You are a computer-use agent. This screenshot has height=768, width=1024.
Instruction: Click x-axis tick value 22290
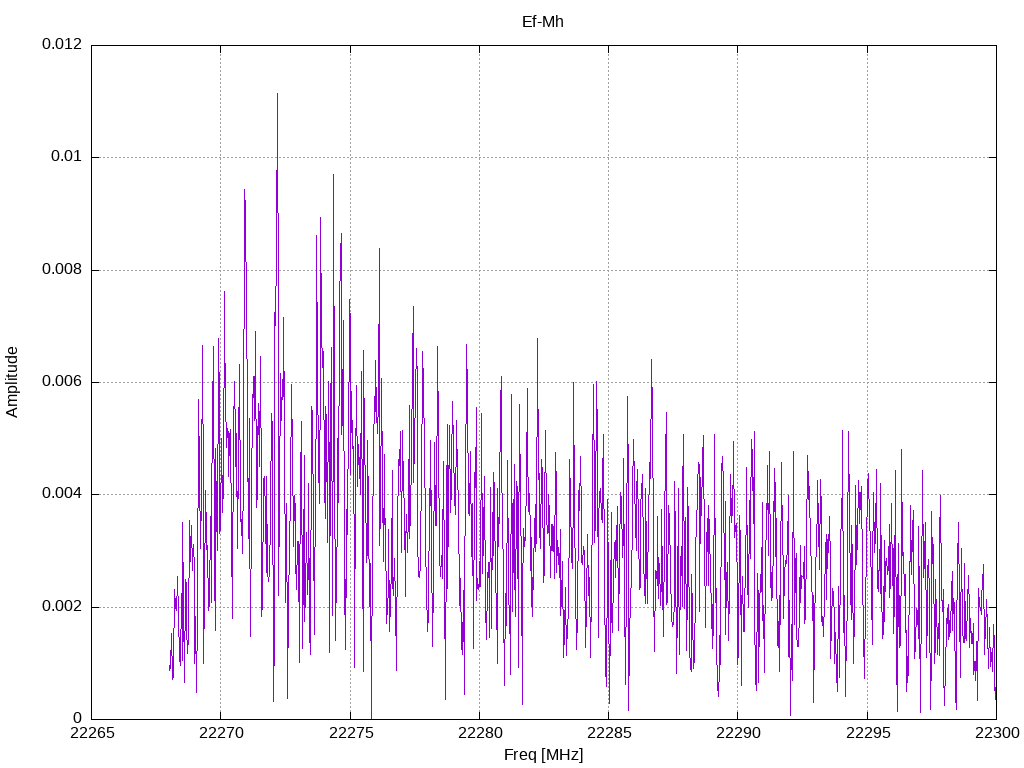coord(739,733)
